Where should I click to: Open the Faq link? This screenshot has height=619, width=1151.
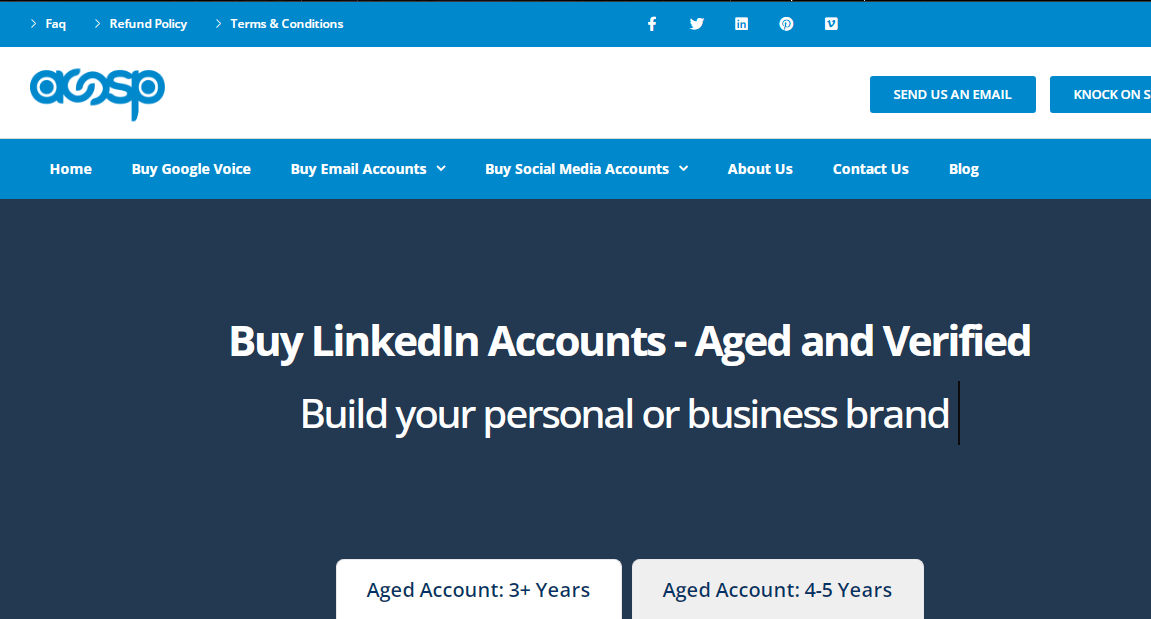(55, 23)
